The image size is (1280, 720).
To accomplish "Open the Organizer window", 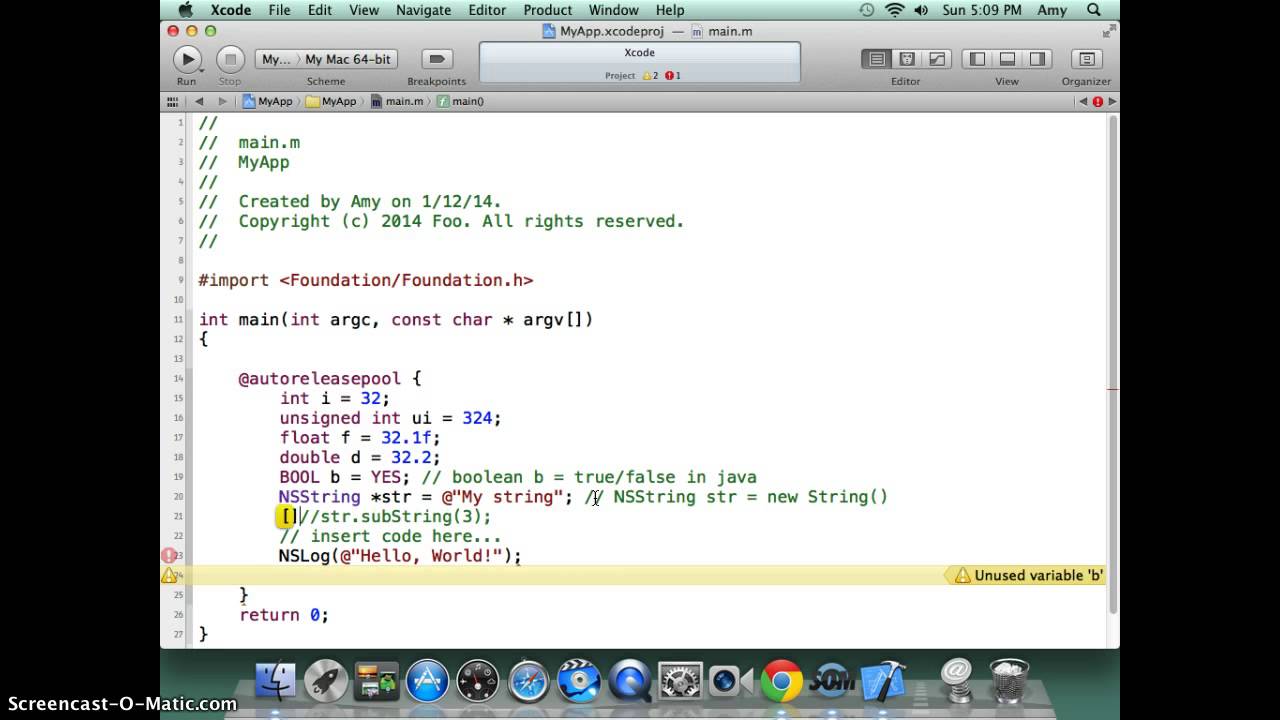I will (x=1086, y=59).
